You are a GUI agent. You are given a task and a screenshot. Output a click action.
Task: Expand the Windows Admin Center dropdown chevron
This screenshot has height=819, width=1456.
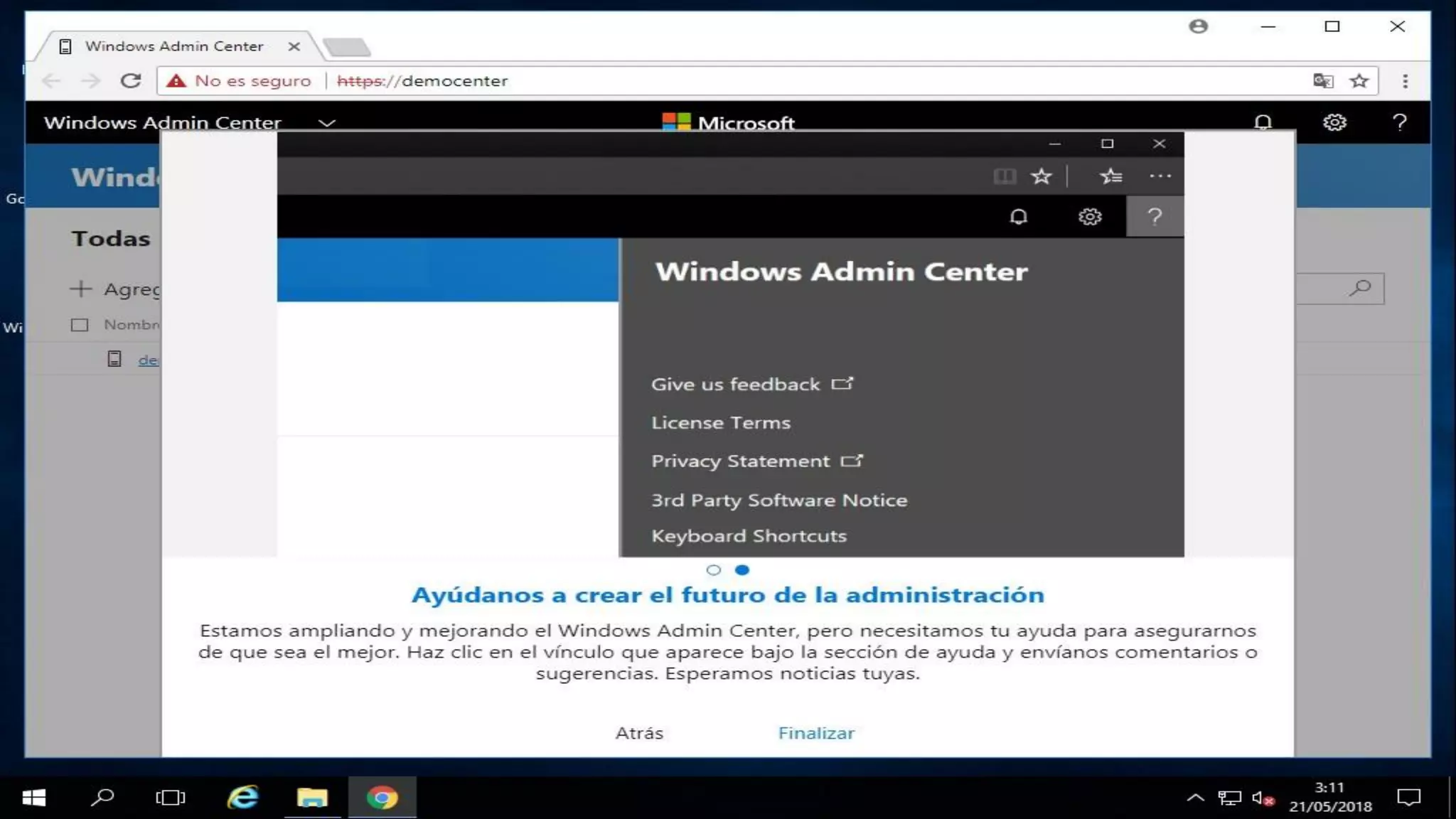pos(327,123)
